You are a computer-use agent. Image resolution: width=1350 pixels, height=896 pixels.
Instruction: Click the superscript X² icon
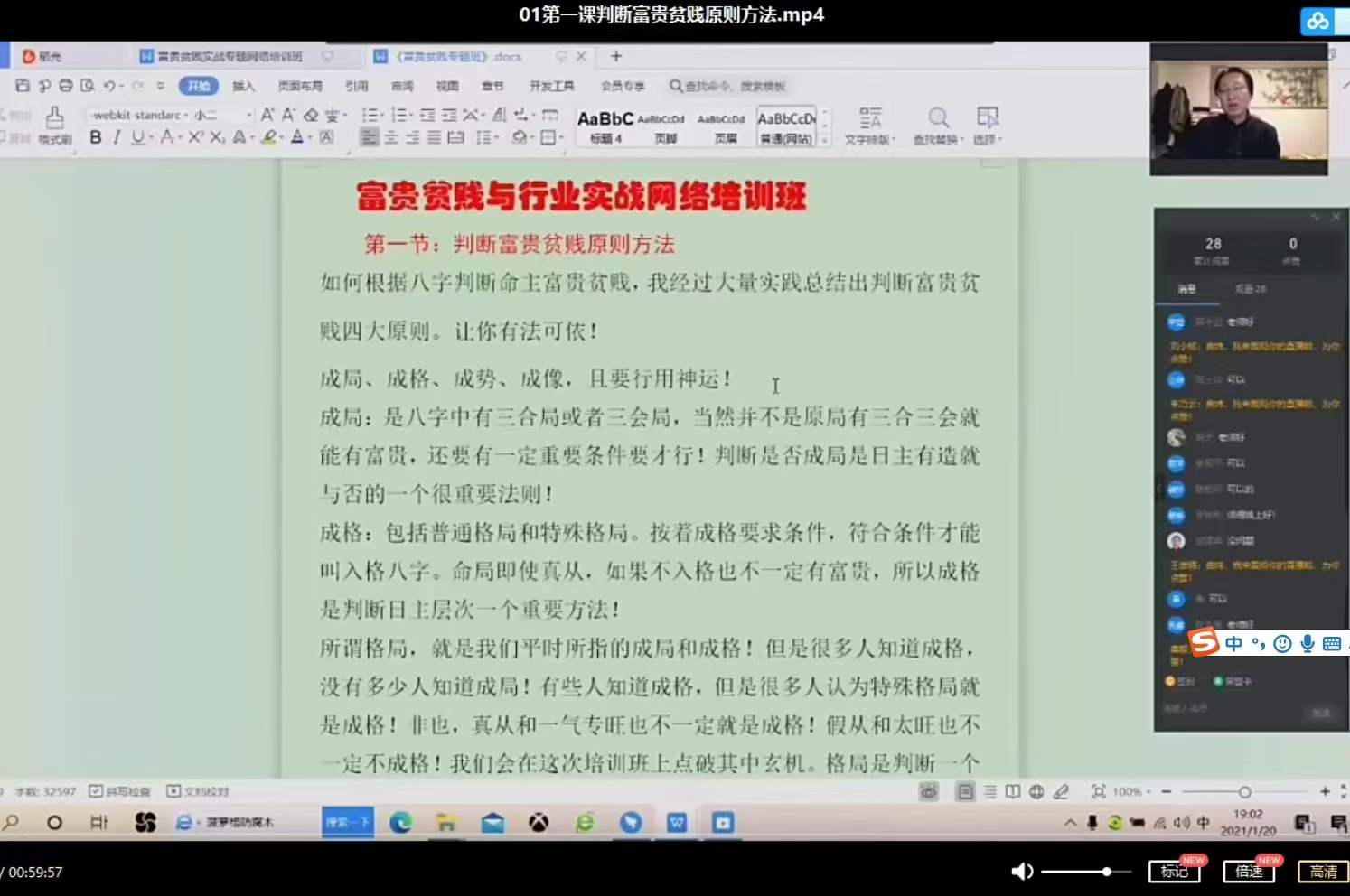pyautogui.click(x=196, y=137)
